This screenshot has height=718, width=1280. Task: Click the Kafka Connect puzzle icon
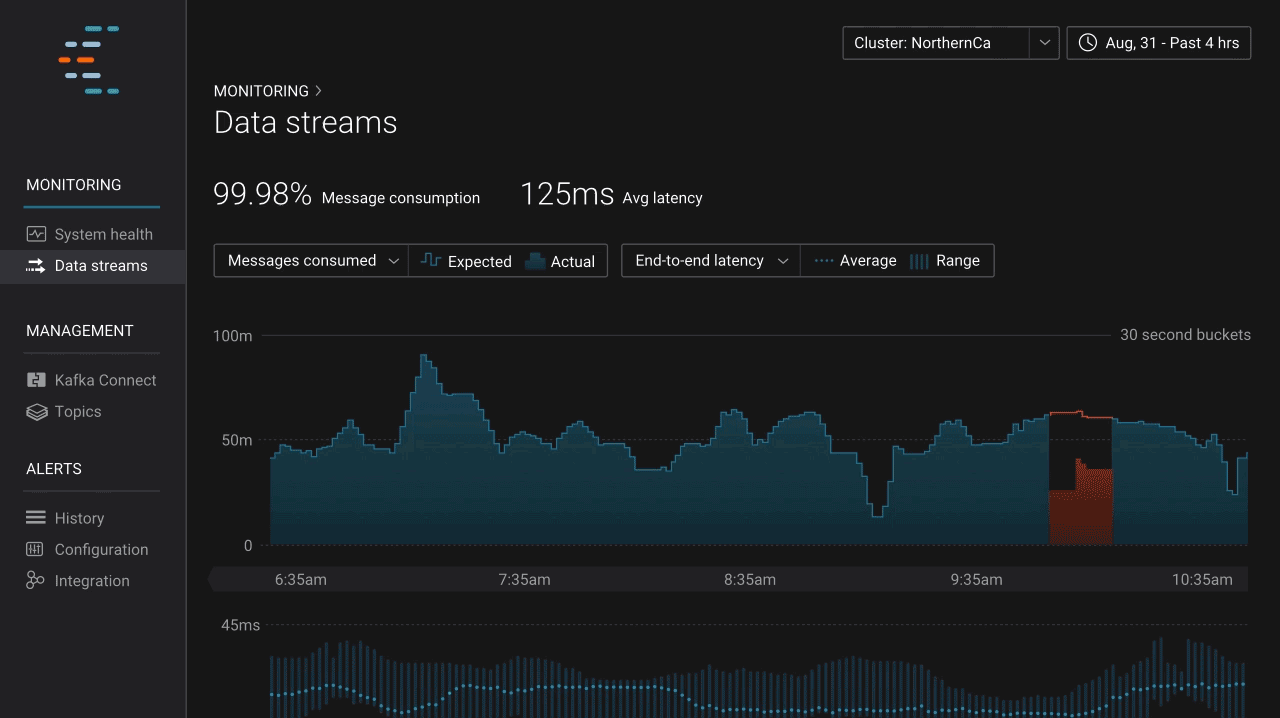[x=36, y=380]
